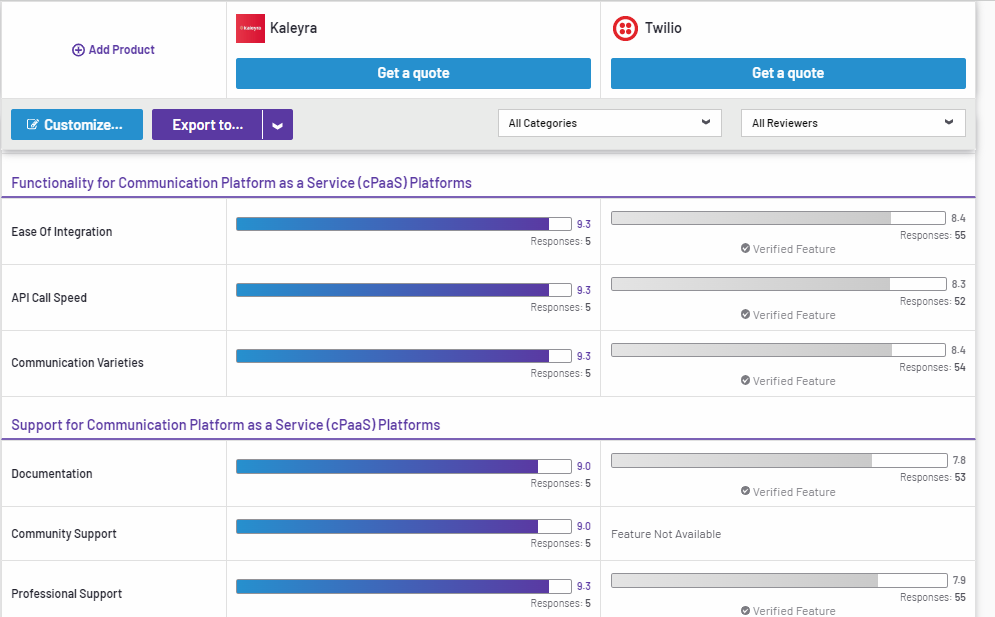The width and height of the screenshot is (995, 617).
Task: Select the Ease Of Integration row label
Action: point(62,232)
